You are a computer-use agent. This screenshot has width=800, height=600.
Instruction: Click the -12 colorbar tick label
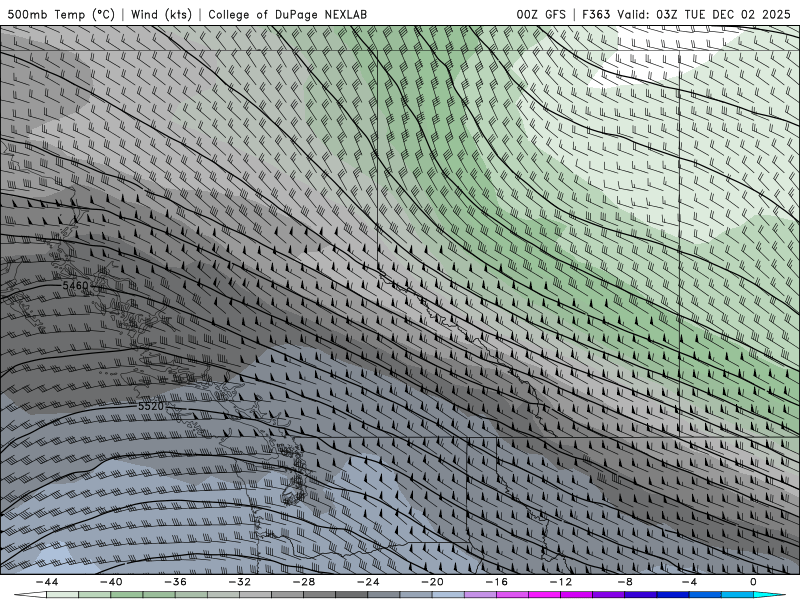pos(561,582)
